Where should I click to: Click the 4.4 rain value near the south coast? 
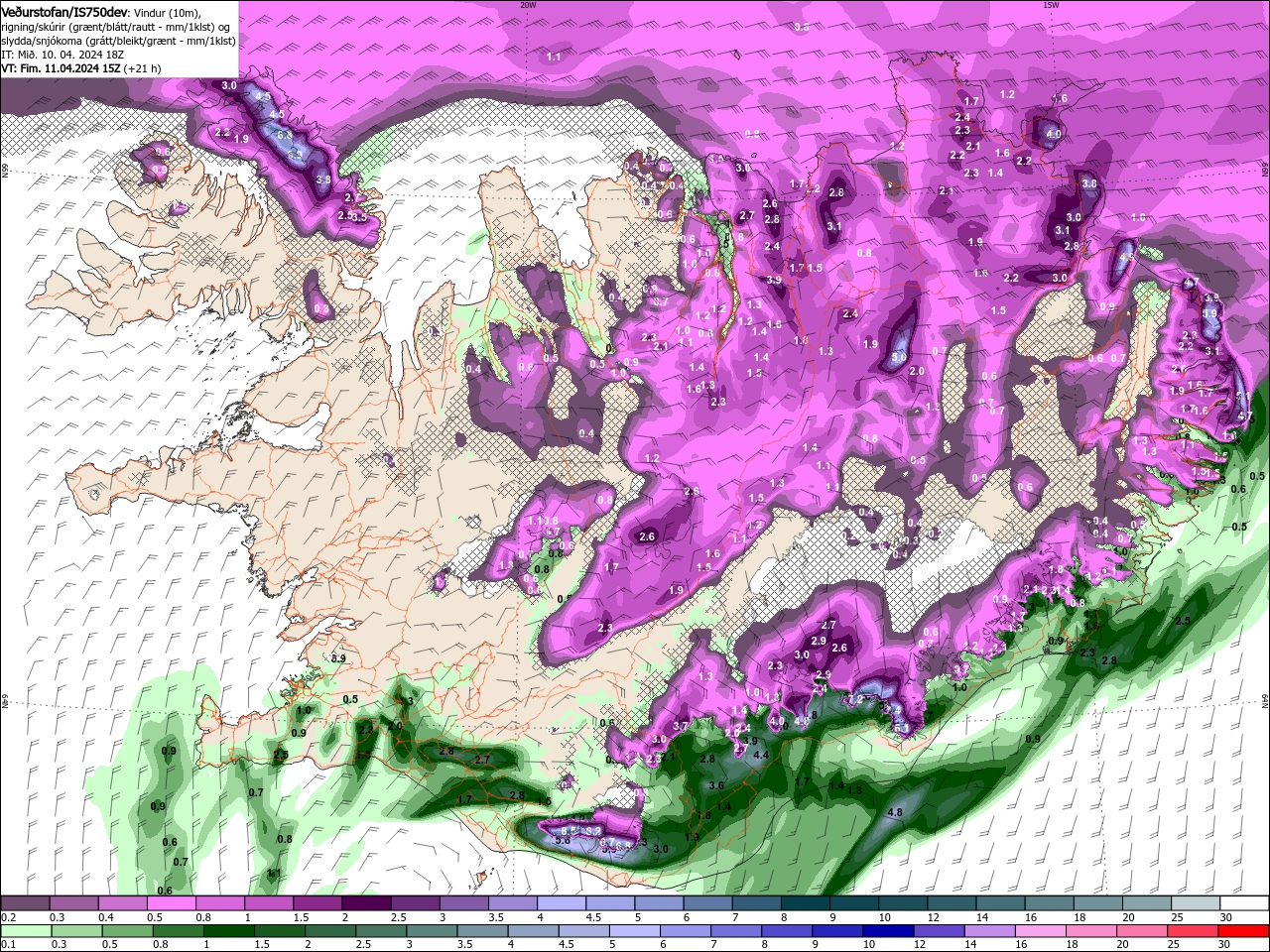[761, 755]
